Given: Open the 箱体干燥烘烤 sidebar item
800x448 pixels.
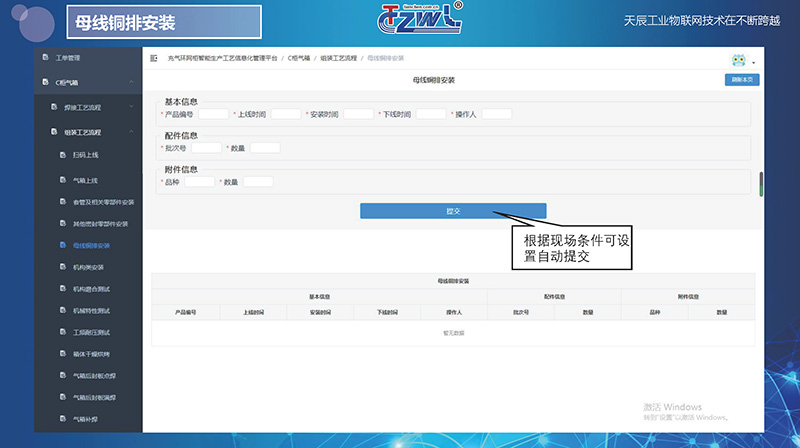Looking at the screenshot, I should (x=91, y=354).
